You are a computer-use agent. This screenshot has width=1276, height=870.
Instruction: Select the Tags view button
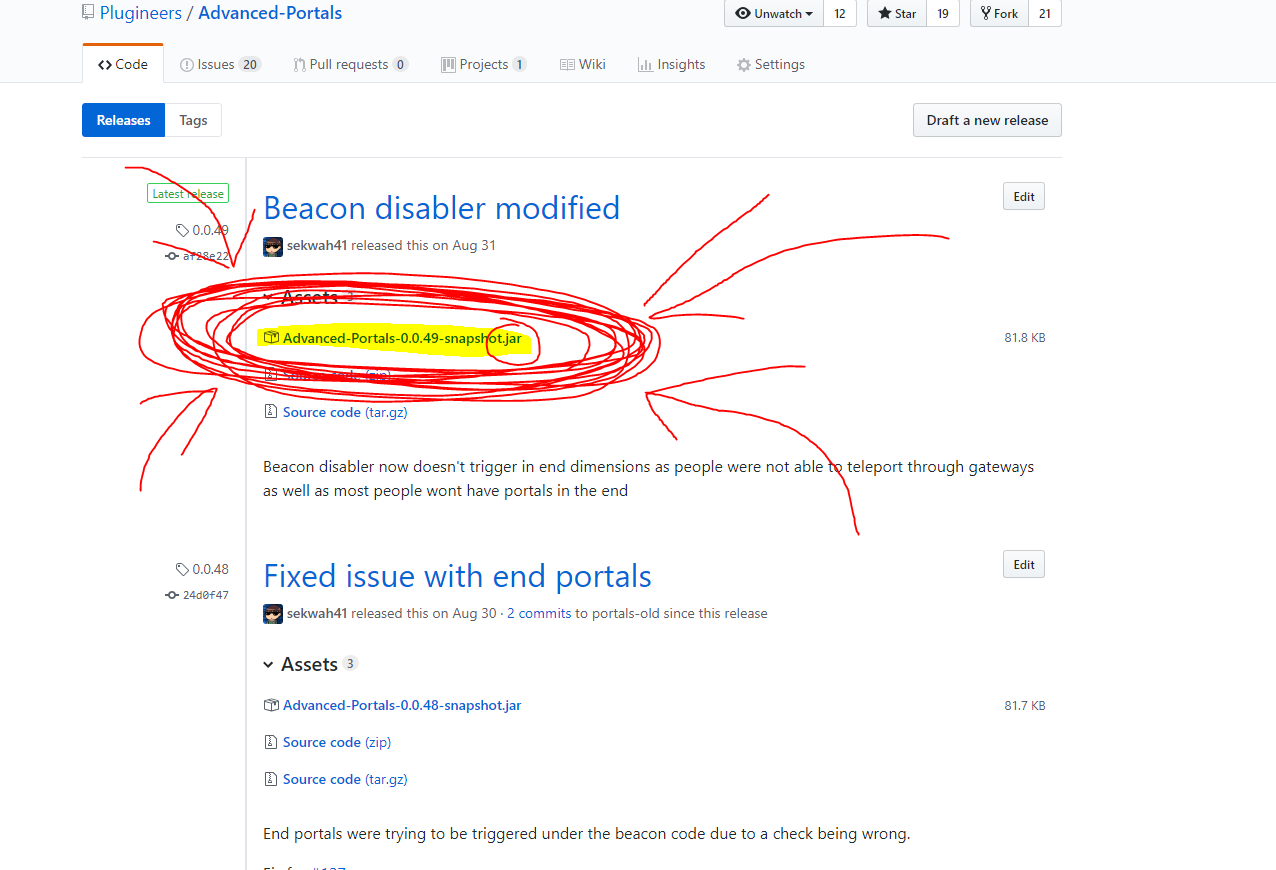tap(193, 120)
